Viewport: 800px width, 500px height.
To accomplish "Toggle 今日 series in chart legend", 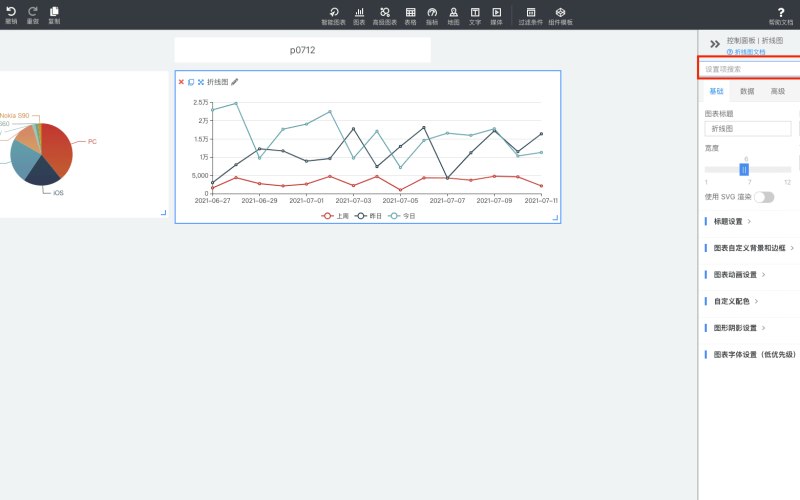I will pyautogui.click(x=402, y=216).
